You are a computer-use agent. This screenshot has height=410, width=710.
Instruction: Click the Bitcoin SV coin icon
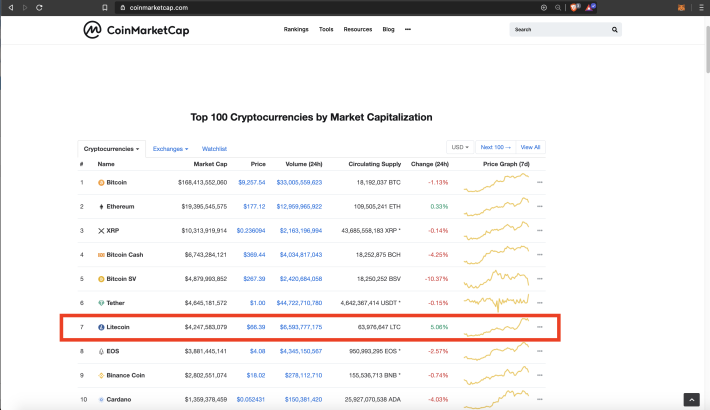tap(101, 279)
